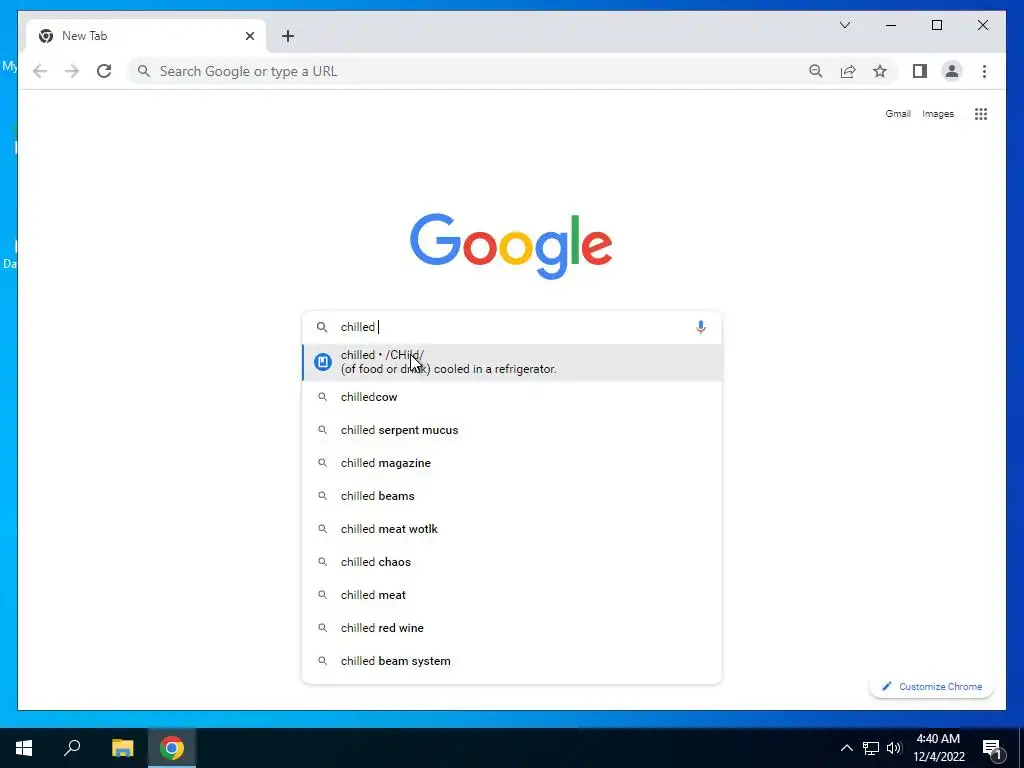This screenshot has width=1024, height=768.
Task: Pick the chilled red wine suggestion
Action: [511, 628]
